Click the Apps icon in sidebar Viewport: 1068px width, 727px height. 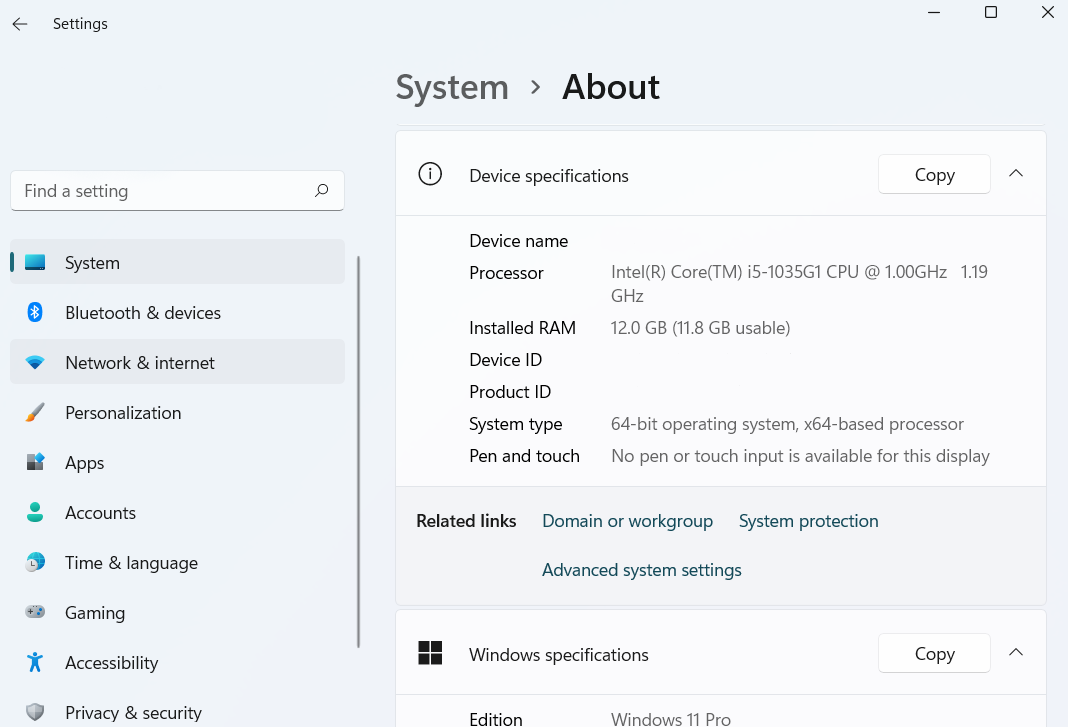pos(35,462)
